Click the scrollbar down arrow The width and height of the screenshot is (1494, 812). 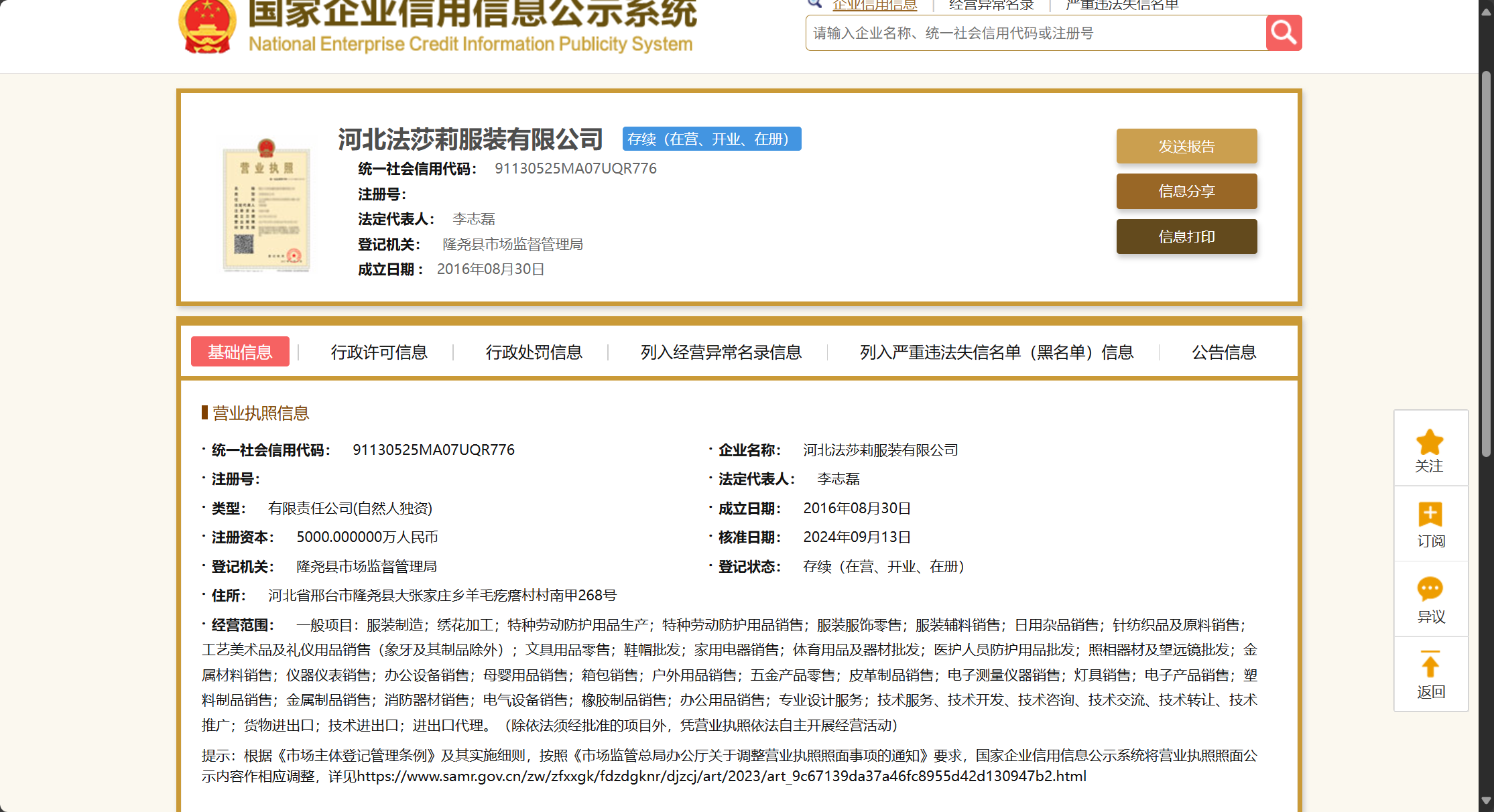click(x=1487, y=801)
